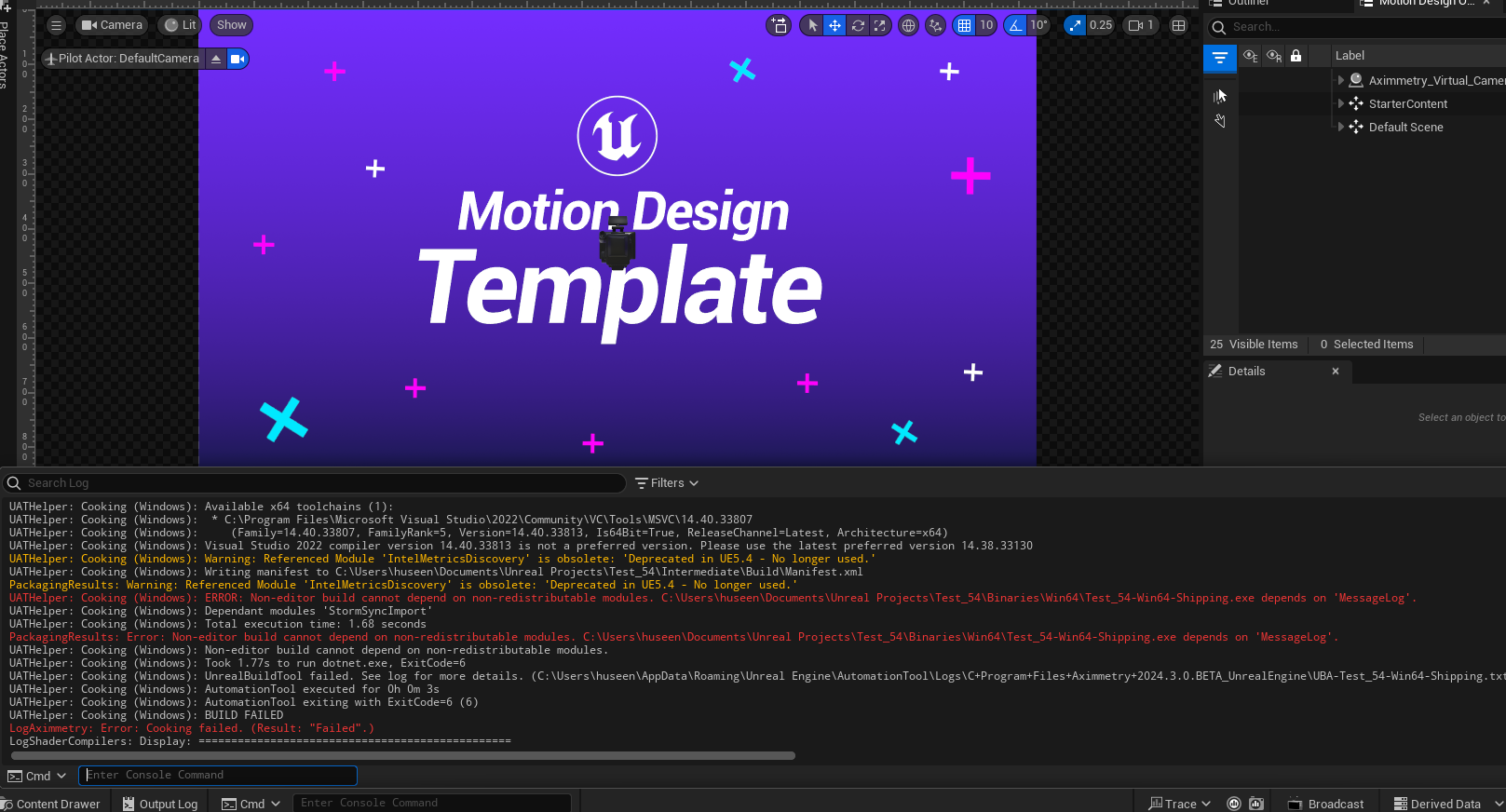The height and width of the screenshot is (812, 1506).
Task: Click the lock column header icon
Action: click(1296, 56)
